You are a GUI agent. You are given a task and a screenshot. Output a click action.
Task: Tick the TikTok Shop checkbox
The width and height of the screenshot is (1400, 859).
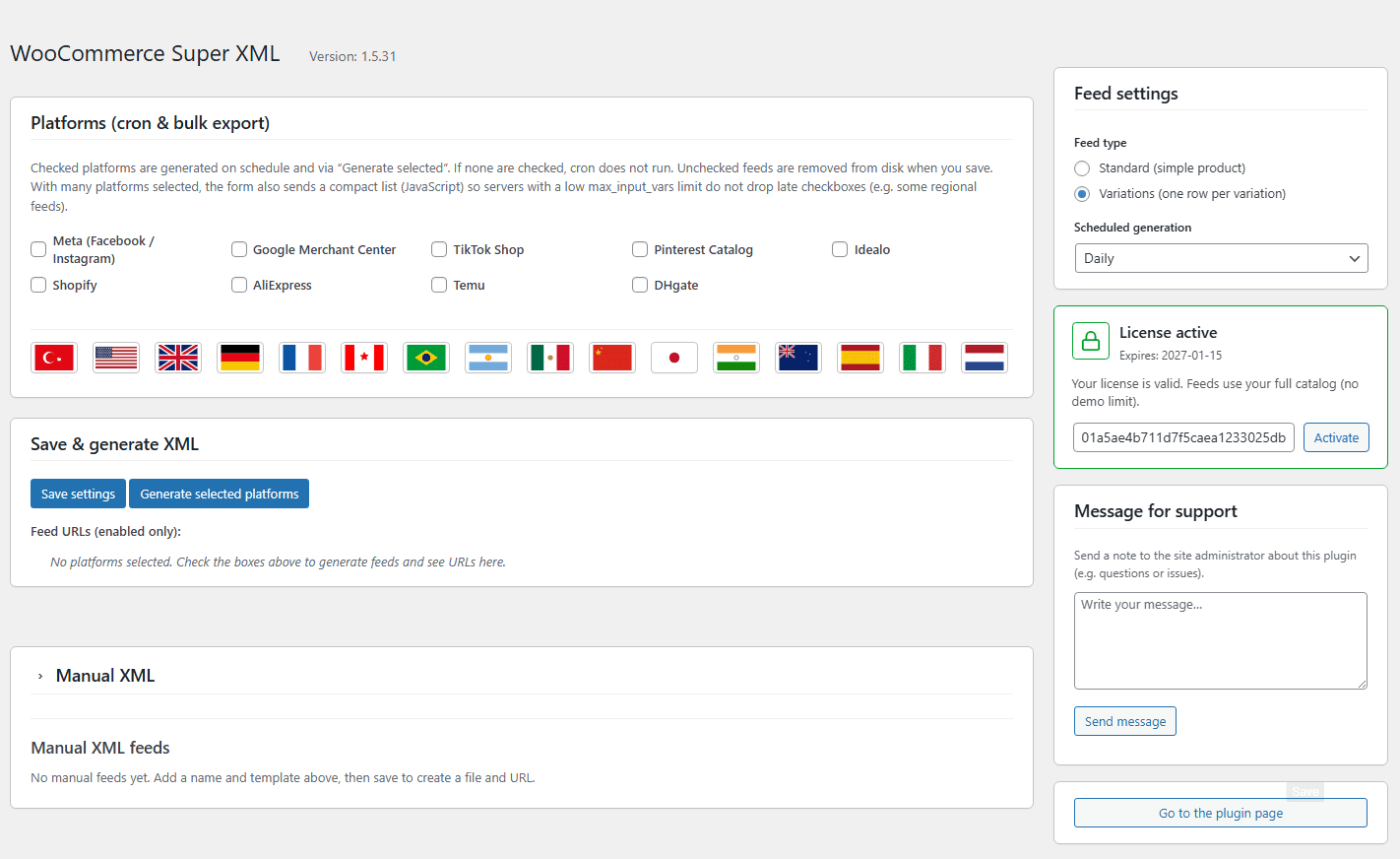(439, 249)
